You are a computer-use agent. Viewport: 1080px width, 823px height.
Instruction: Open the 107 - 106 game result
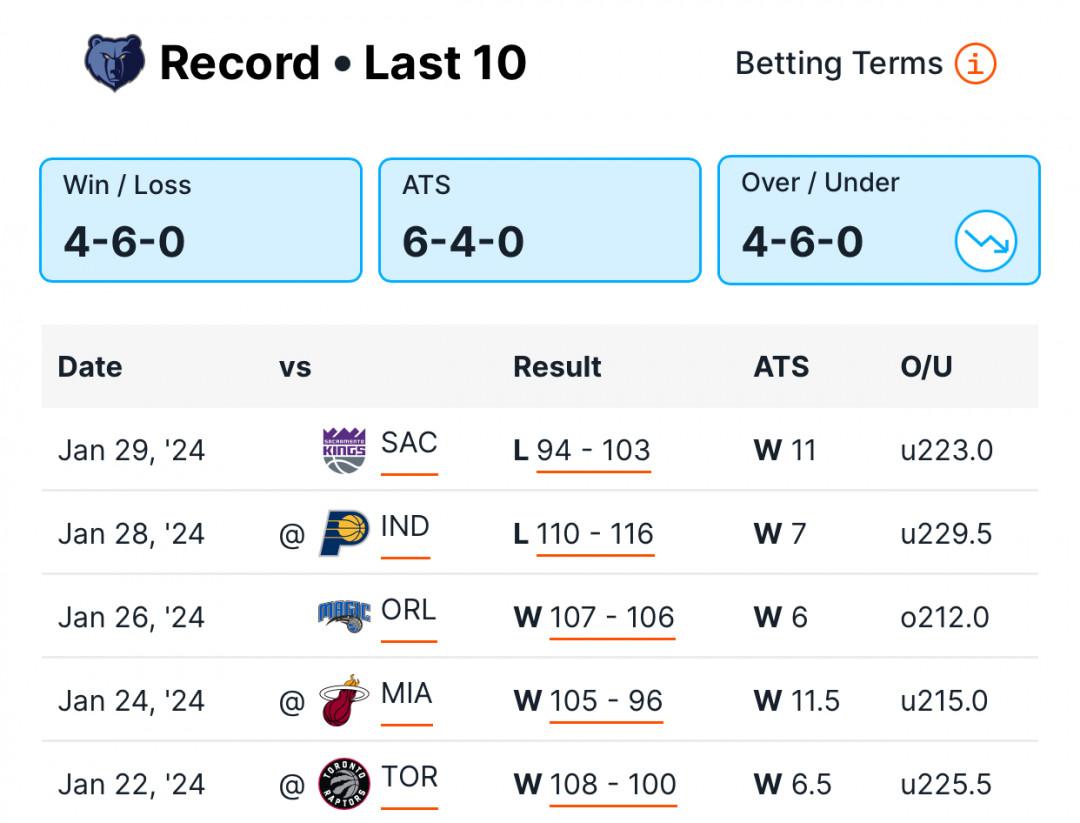pos(612,617)
